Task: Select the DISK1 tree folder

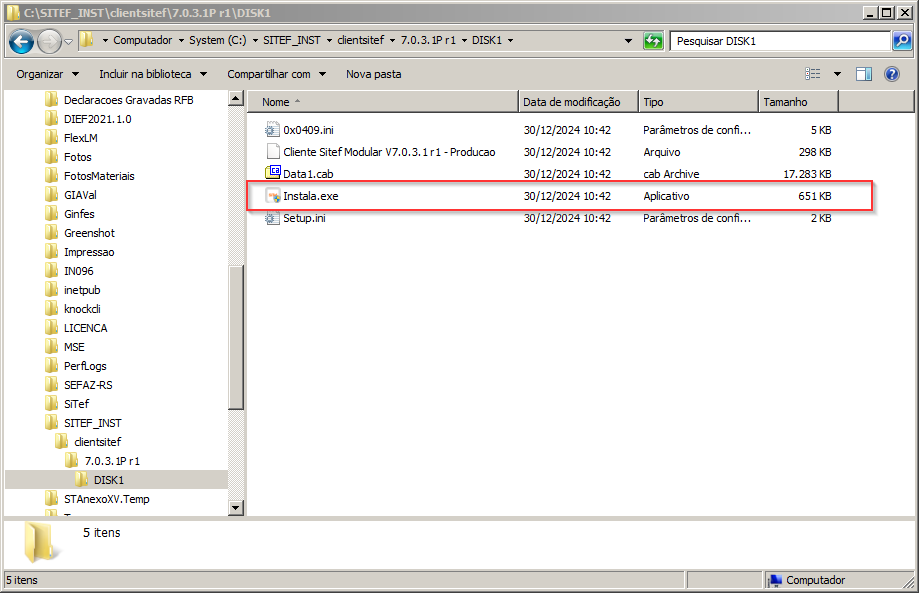Action: tap(108, 480)
